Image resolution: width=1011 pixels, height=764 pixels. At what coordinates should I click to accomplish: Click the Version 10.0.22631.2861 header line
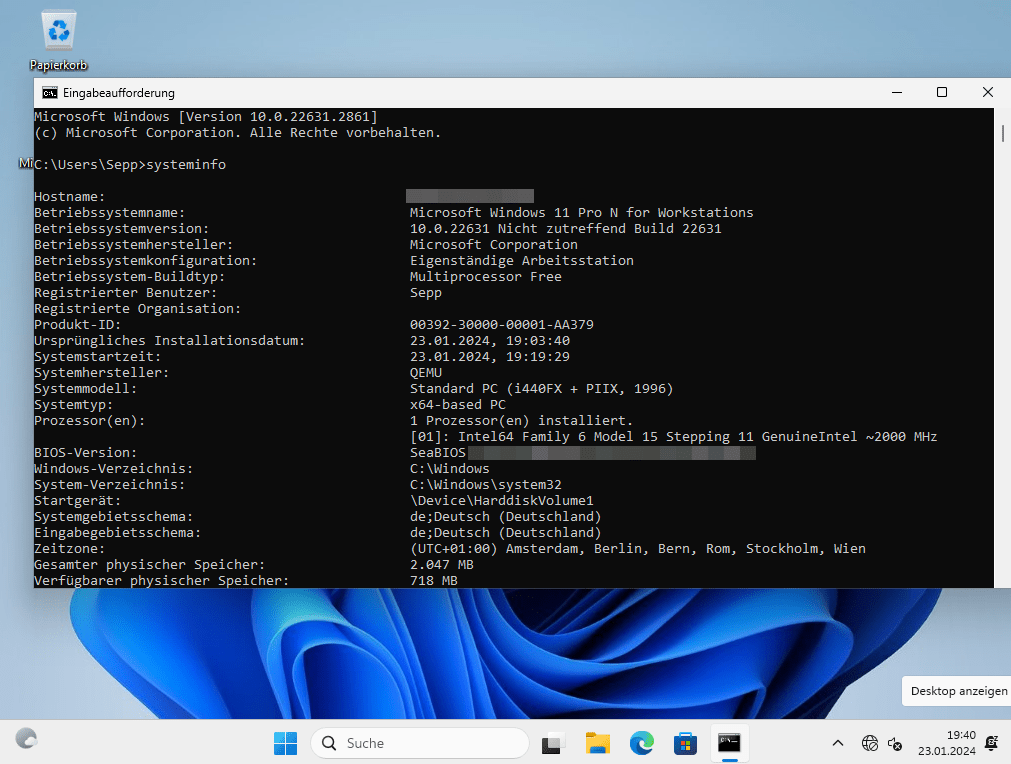tap(206, 117)
